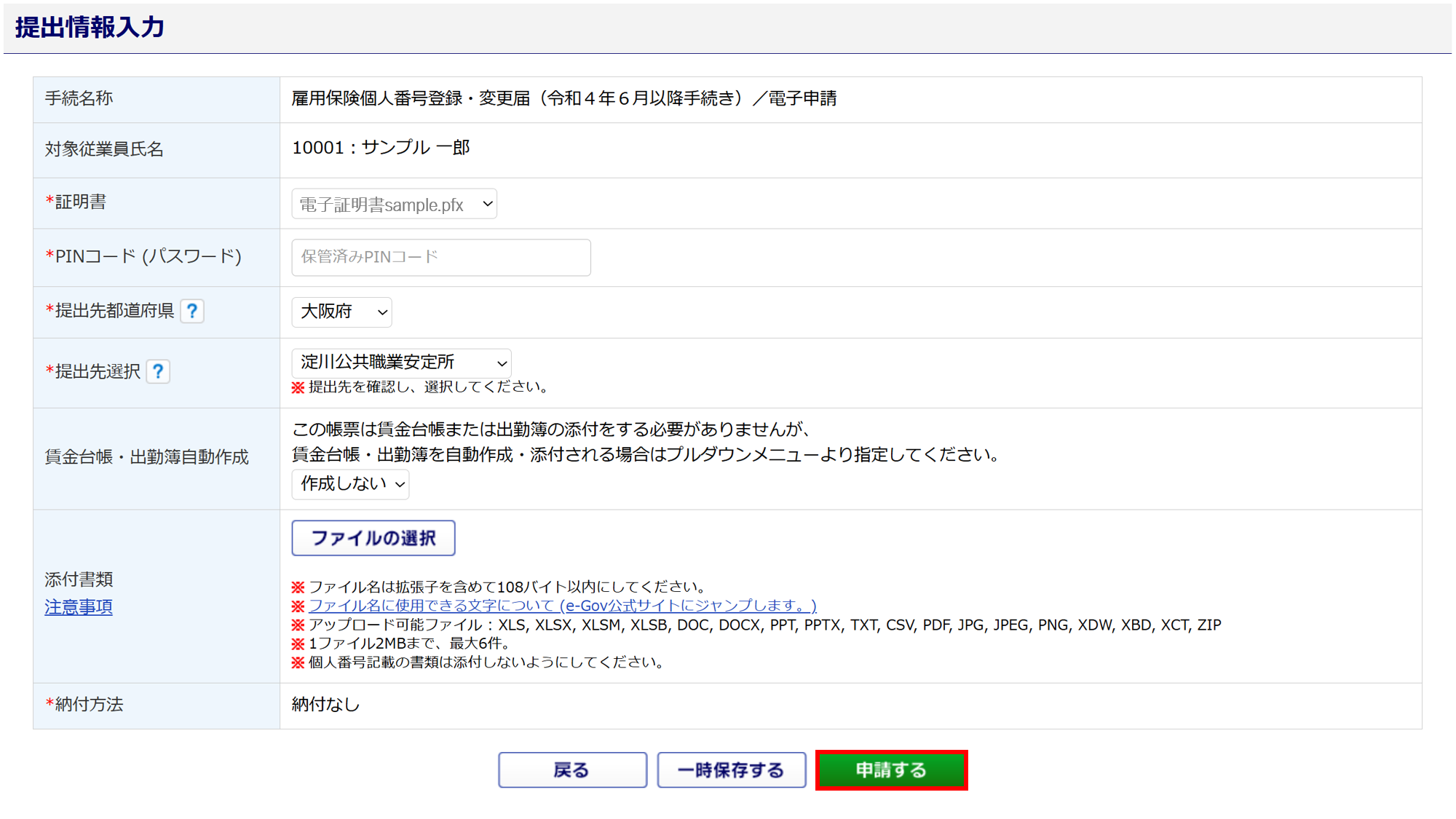Click the ファイルの選択 button

(x=373, y=538)
